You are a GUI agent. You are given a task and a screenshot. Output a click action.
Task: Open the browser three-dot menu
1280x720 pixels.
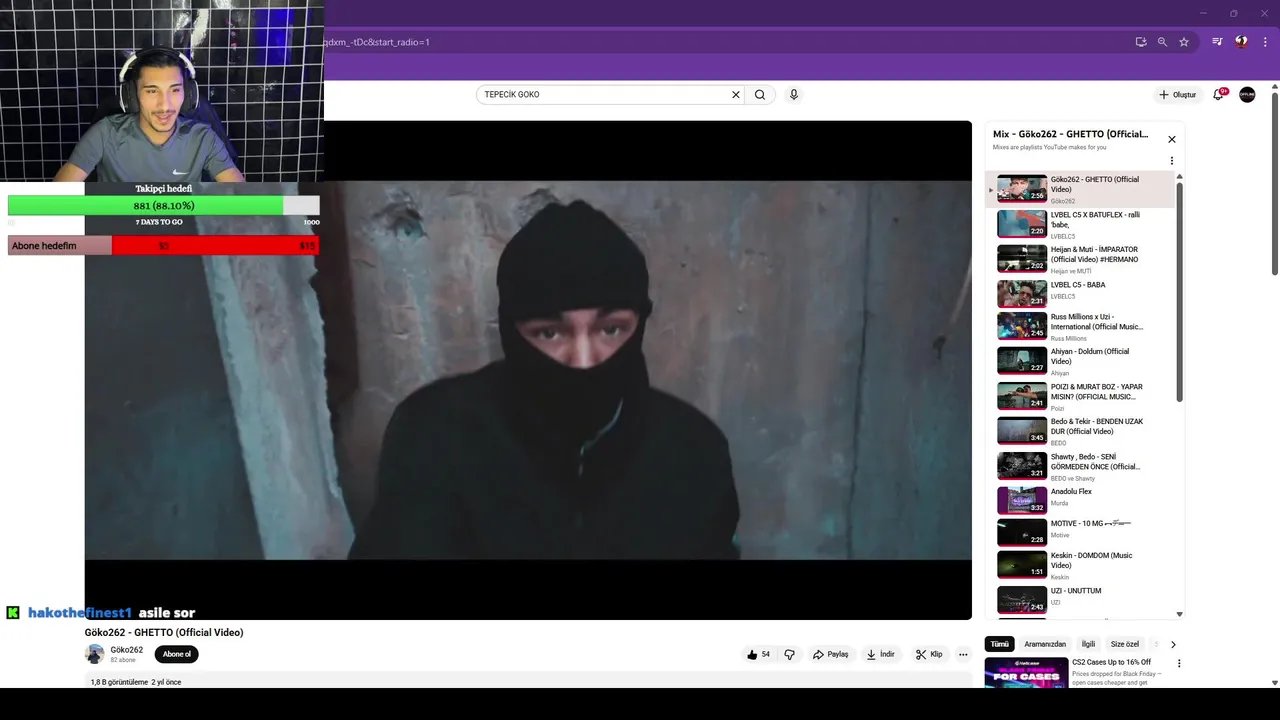(x=1265, y=42)
